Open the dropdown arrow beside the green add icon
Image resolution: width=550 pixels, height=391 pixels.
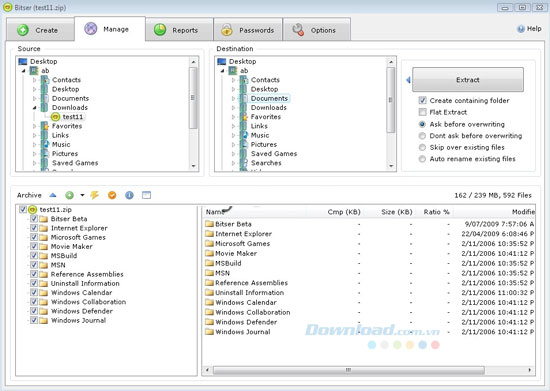(82, 195)
